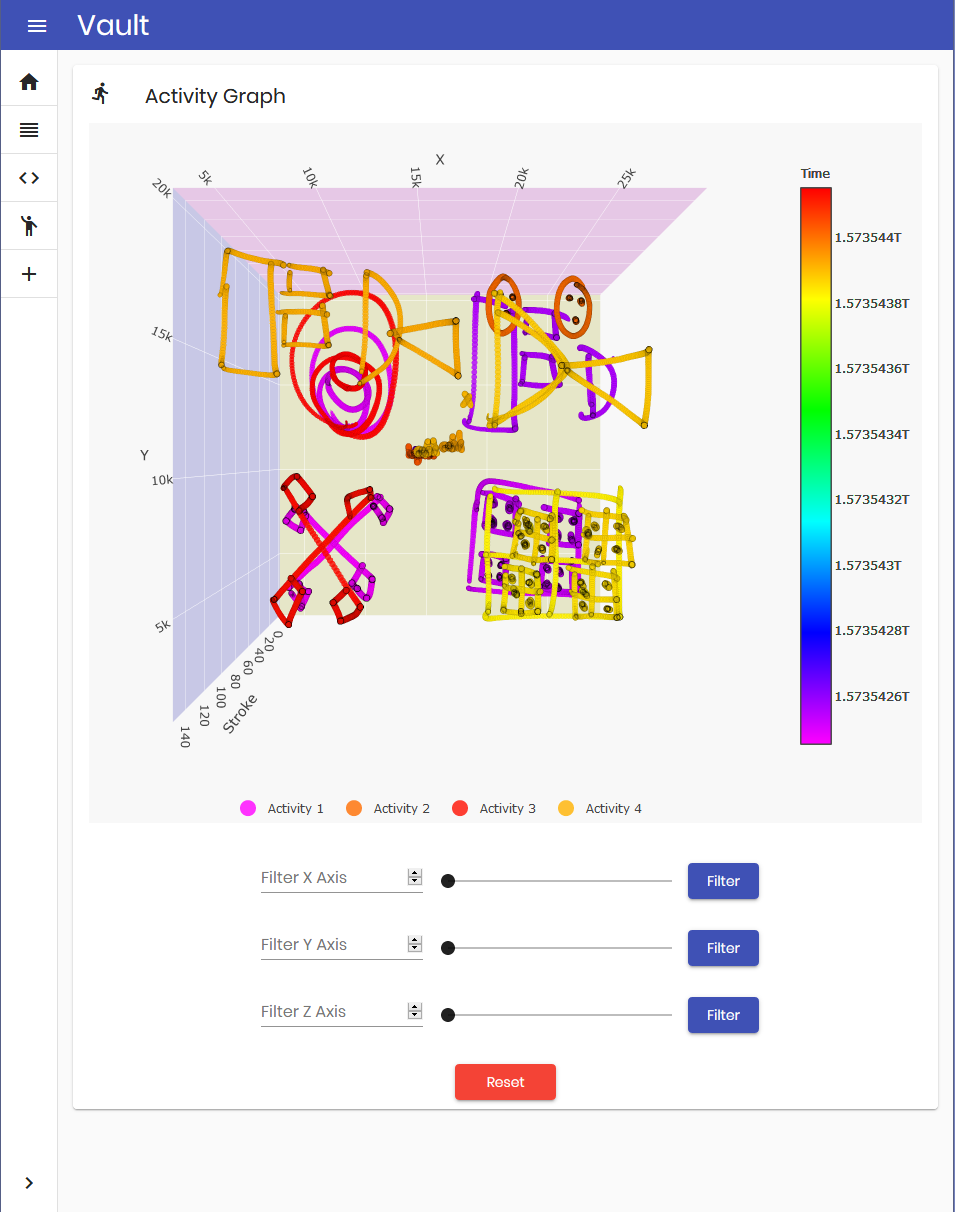Viewport: 955px width, 1212px height.
Task: Open the hamburger menu in Vault header
Action: click(x=37, y=26)
